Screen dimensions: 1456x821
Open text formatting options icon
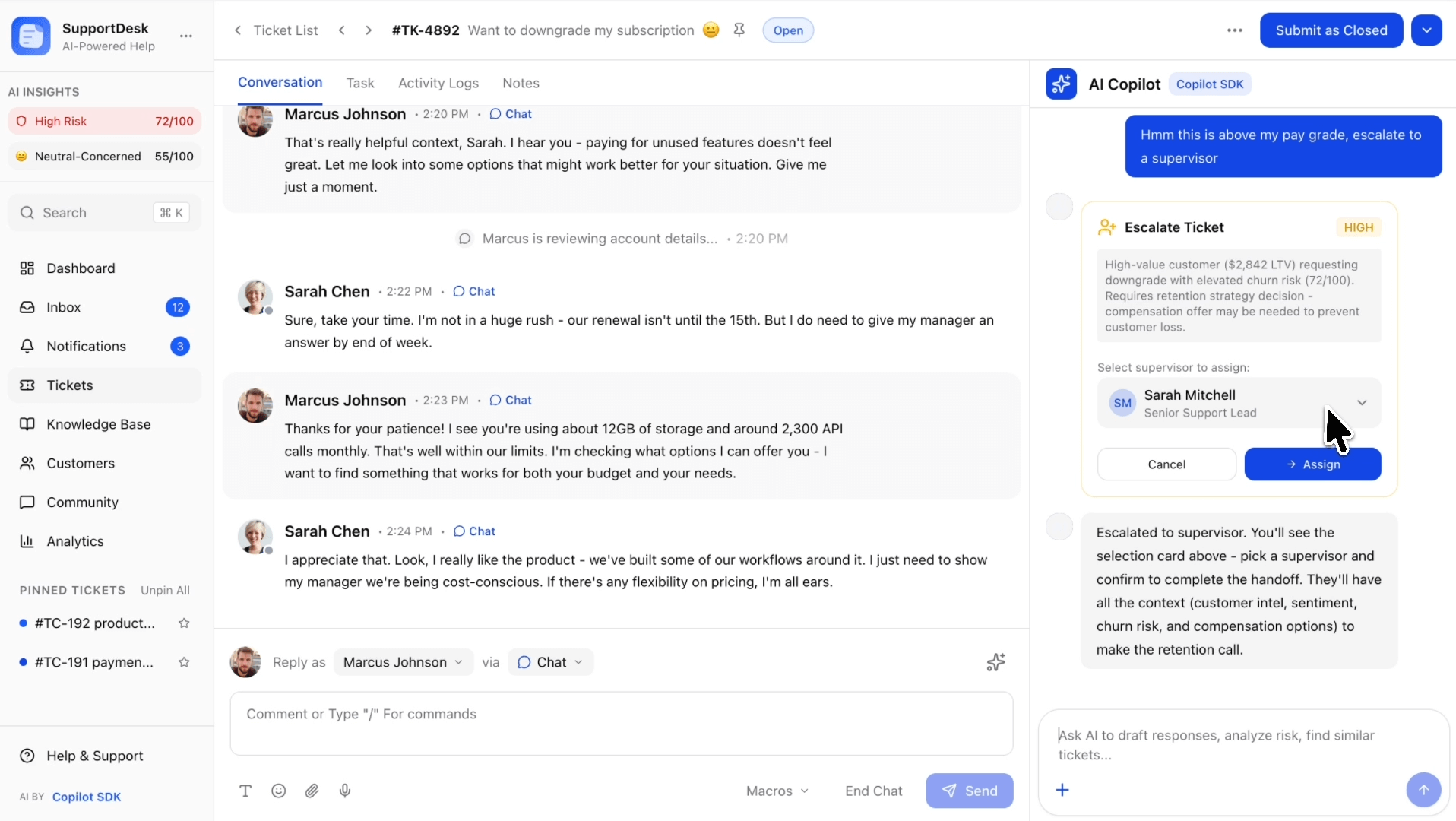point(245,791)
